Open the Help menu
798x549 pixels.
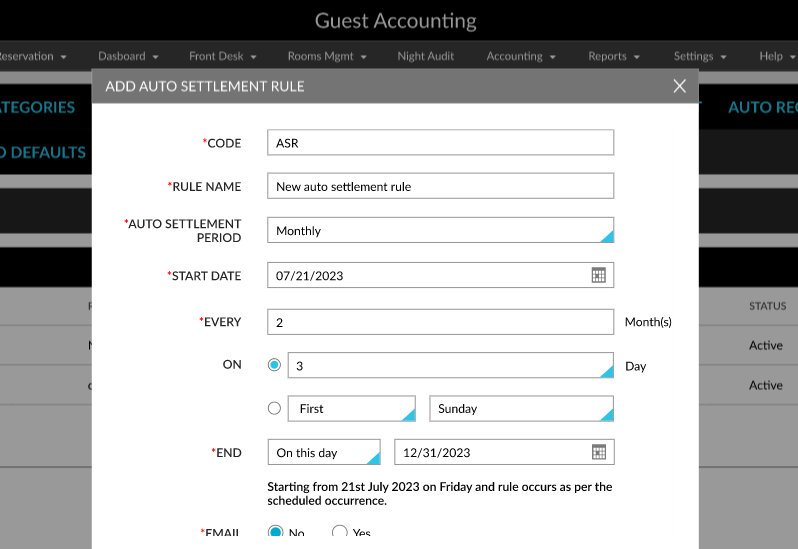point(777,56)
